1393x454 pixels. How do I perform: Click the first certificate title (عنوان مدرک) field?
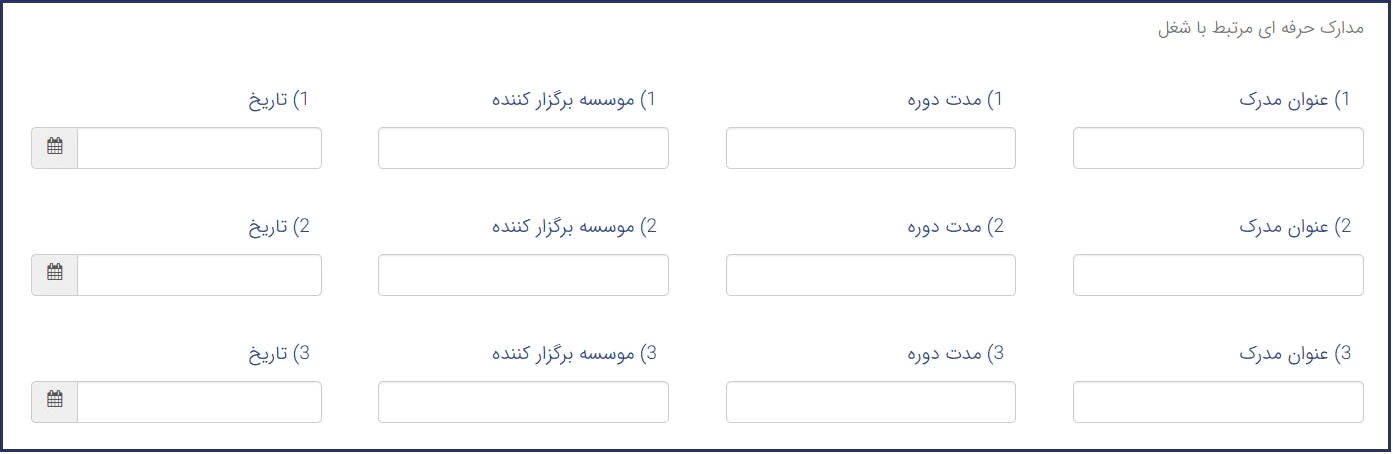(x=1217, y=148)
